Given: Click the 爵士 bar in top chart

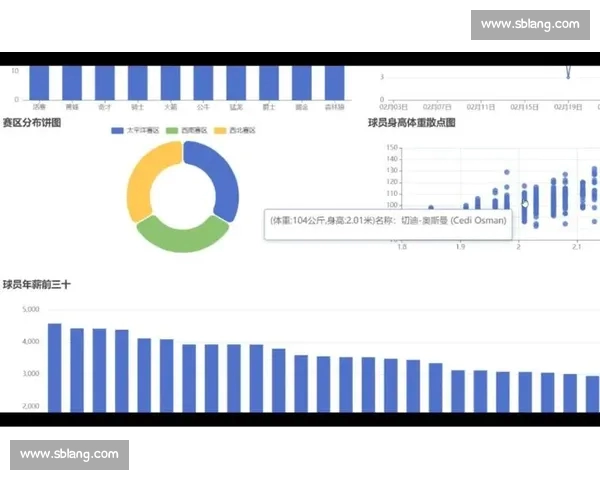Looking at the screenshot, I should click(x=268, y=83).
